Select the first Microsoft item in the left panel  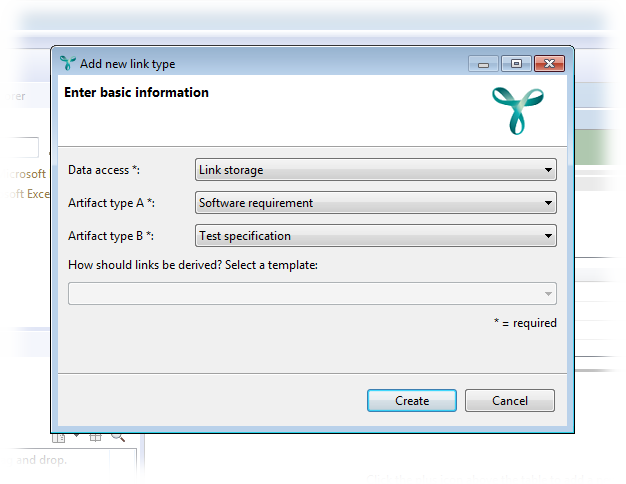(23, 174)
